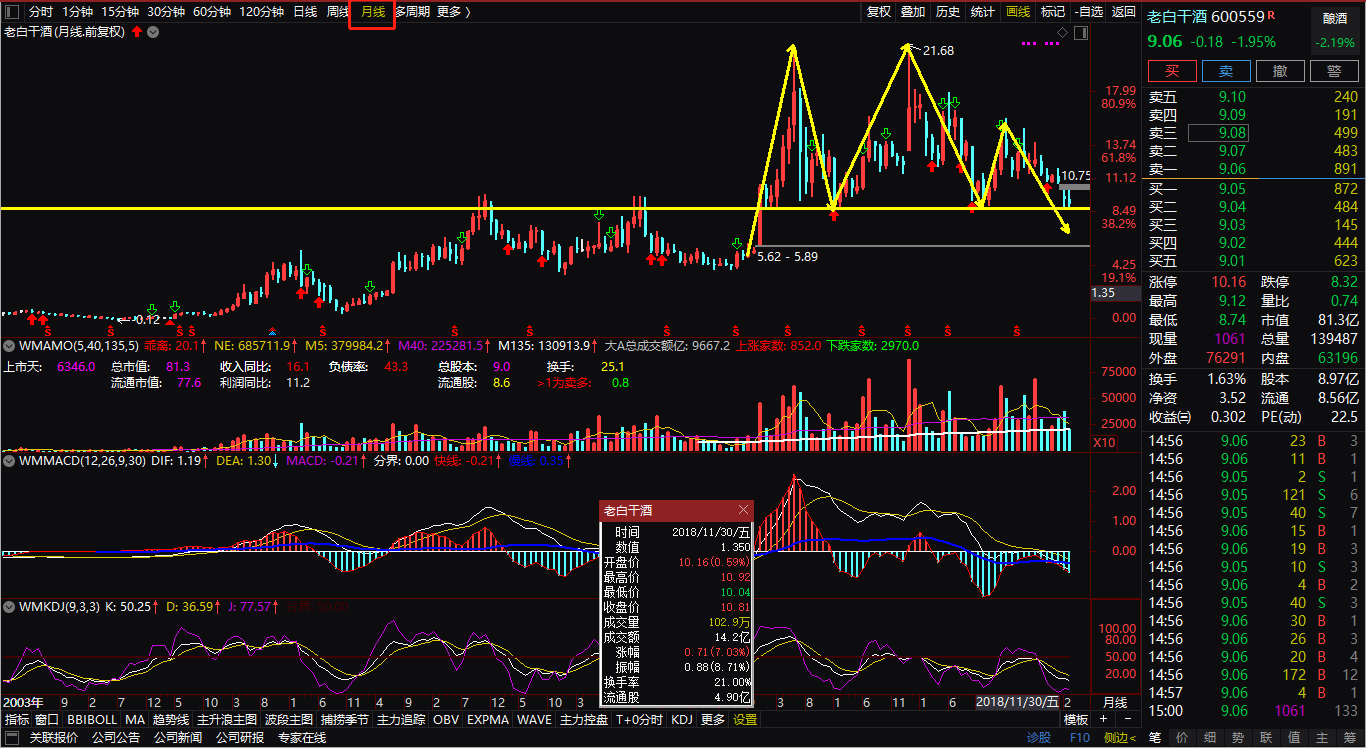
Task: Select the 窗口 tab at bottom
Action: tap(47, 719)
